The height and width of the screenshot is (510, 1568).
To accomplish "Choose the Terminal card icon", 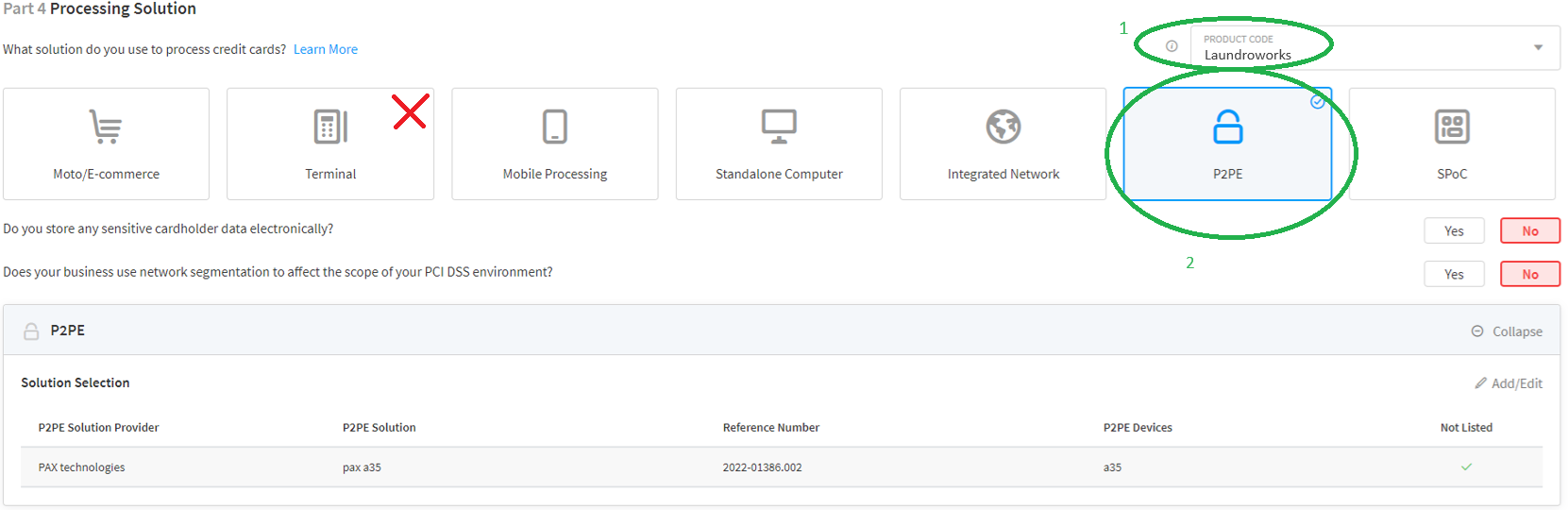I will point(330,127).
